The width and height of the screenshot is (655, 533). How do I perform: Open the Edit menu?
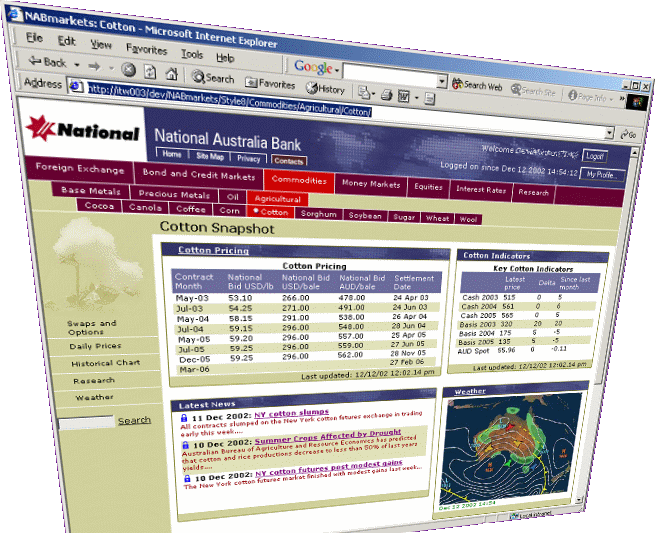pos(67,41)
